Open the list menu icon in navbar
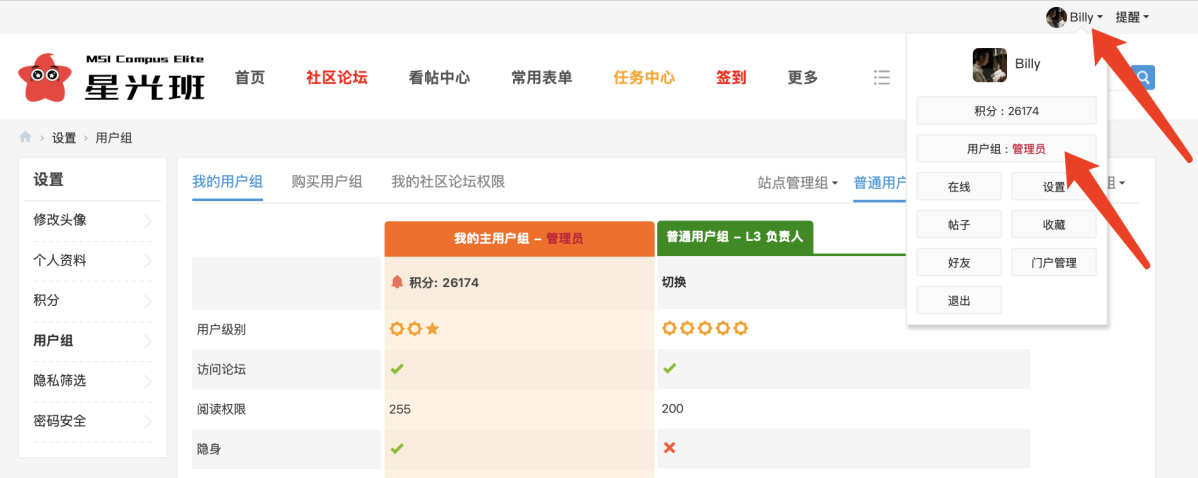Screen dimensions: 1198x478 tap(881, 77)
